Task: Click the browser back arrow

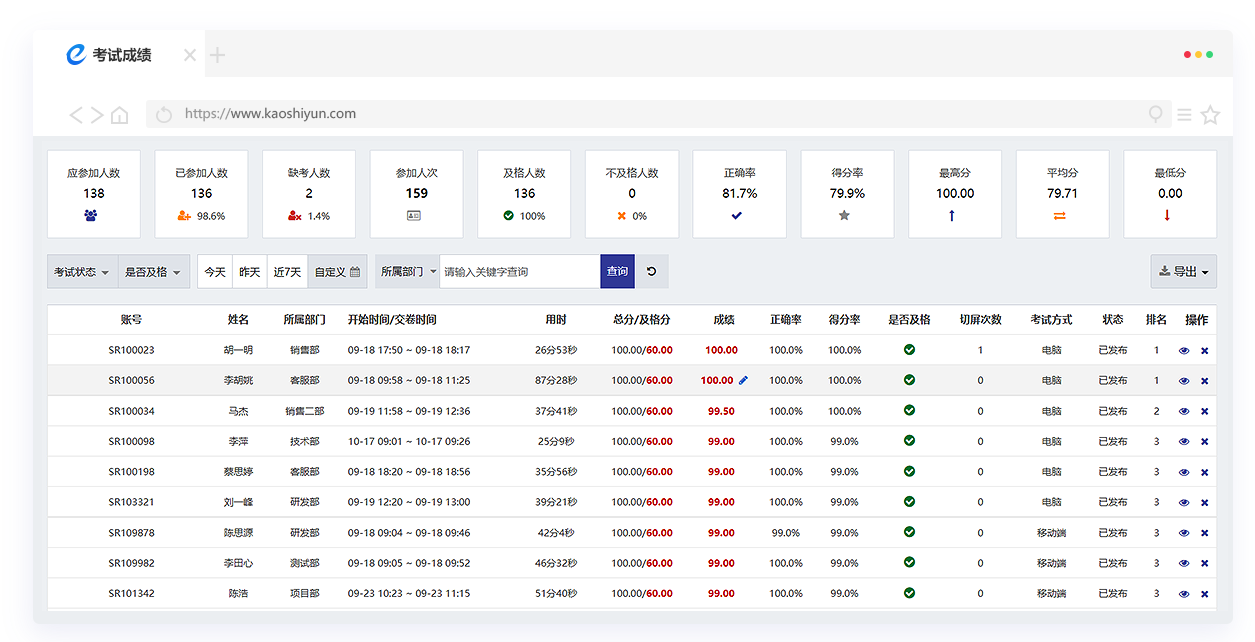Action: (76, 115)
